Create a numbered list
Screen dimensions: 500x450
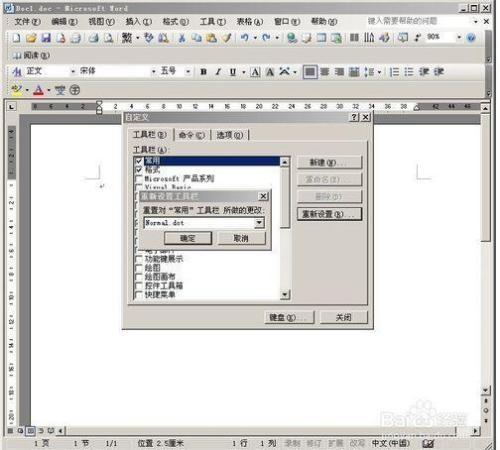click(394, 72)
